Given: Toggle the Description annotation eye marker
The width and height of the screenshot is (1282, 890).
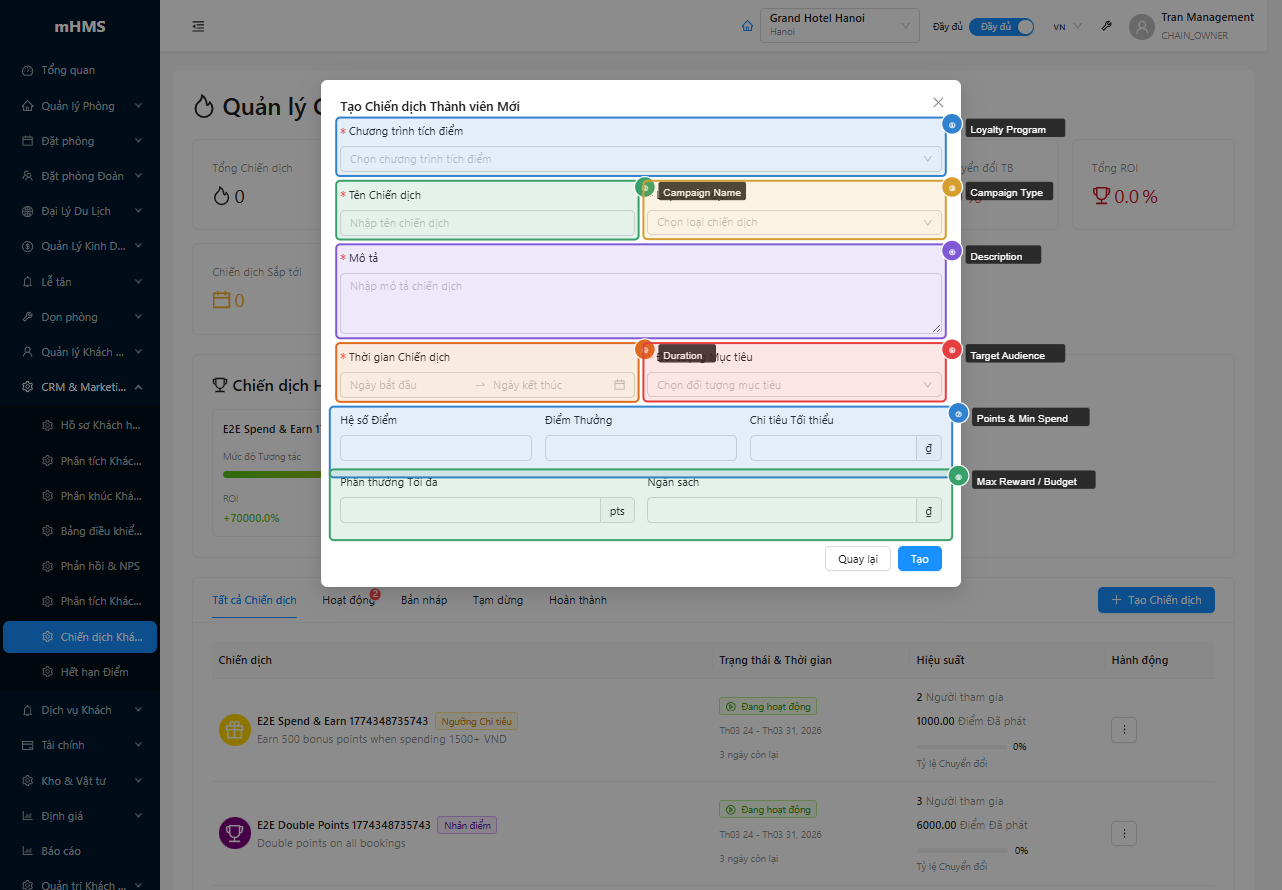Looking at the screenshot, I should tap(952, 252).
